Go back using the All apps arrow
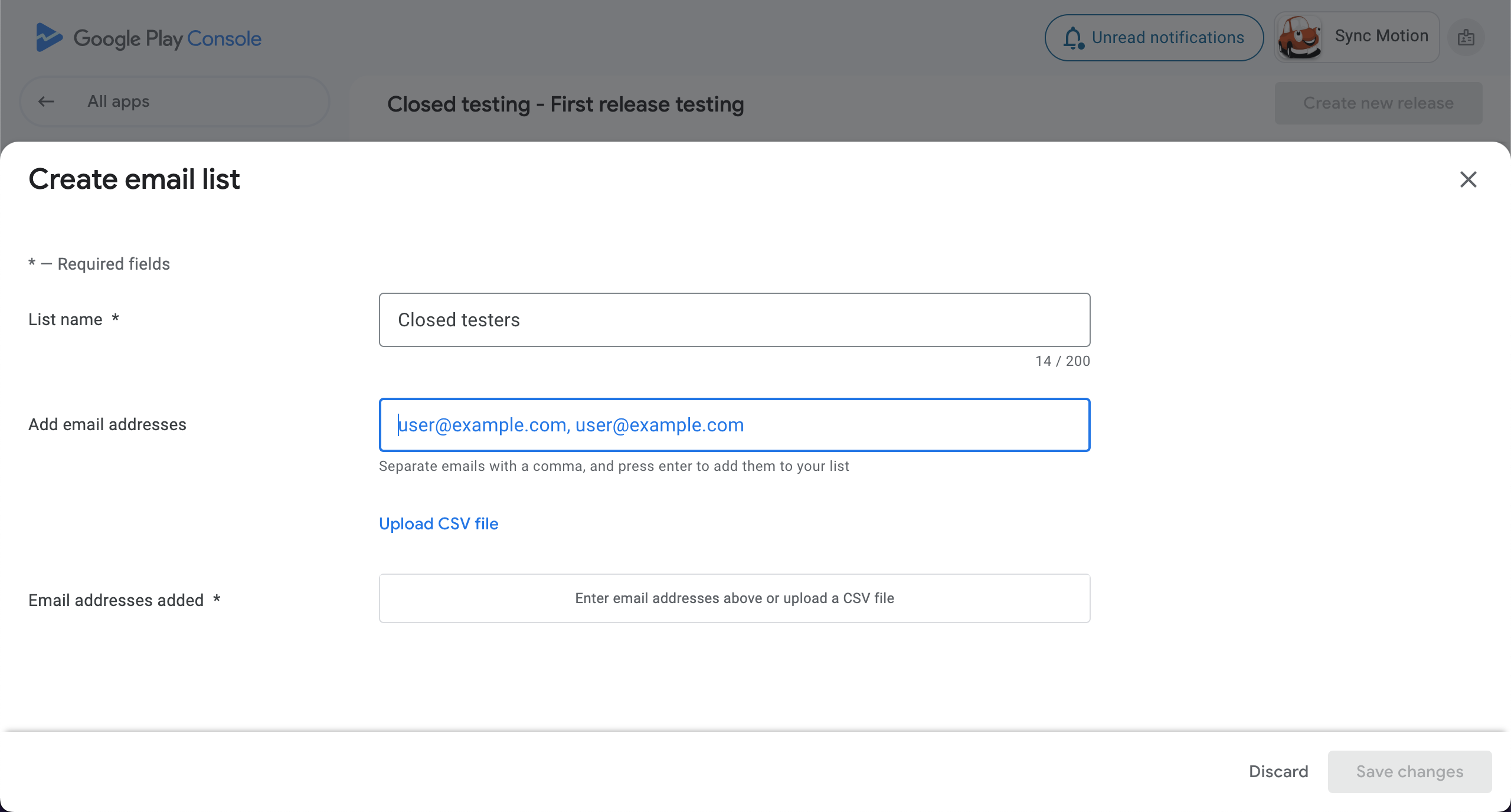This screenshot has height=812, width=1511. click(46, 102)
